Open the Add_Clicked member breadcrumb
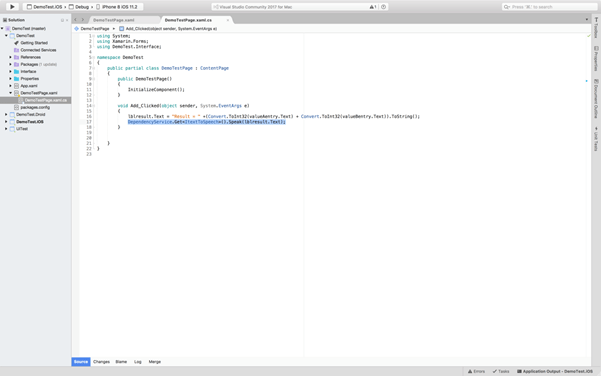This screenshot has width=601, height=376. pyautogui.click(x=168, y=29)
